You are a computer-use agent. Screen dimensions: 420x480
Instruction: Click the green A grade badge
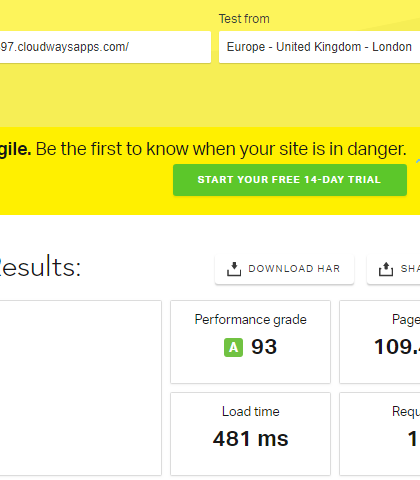click(233, 347)
